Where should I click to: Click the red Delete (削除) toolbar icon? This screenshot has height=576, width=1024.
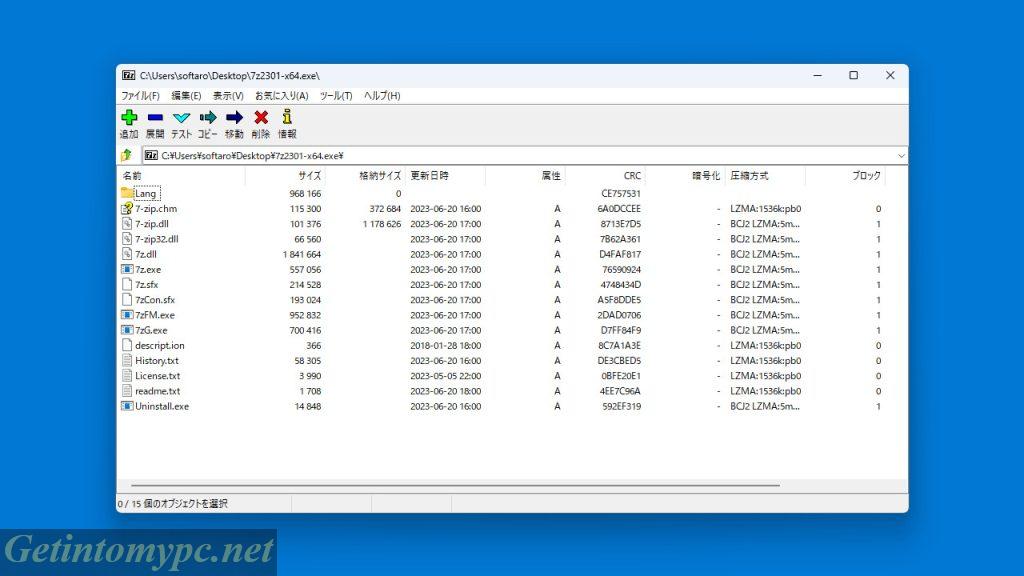[x=261, y=118]
